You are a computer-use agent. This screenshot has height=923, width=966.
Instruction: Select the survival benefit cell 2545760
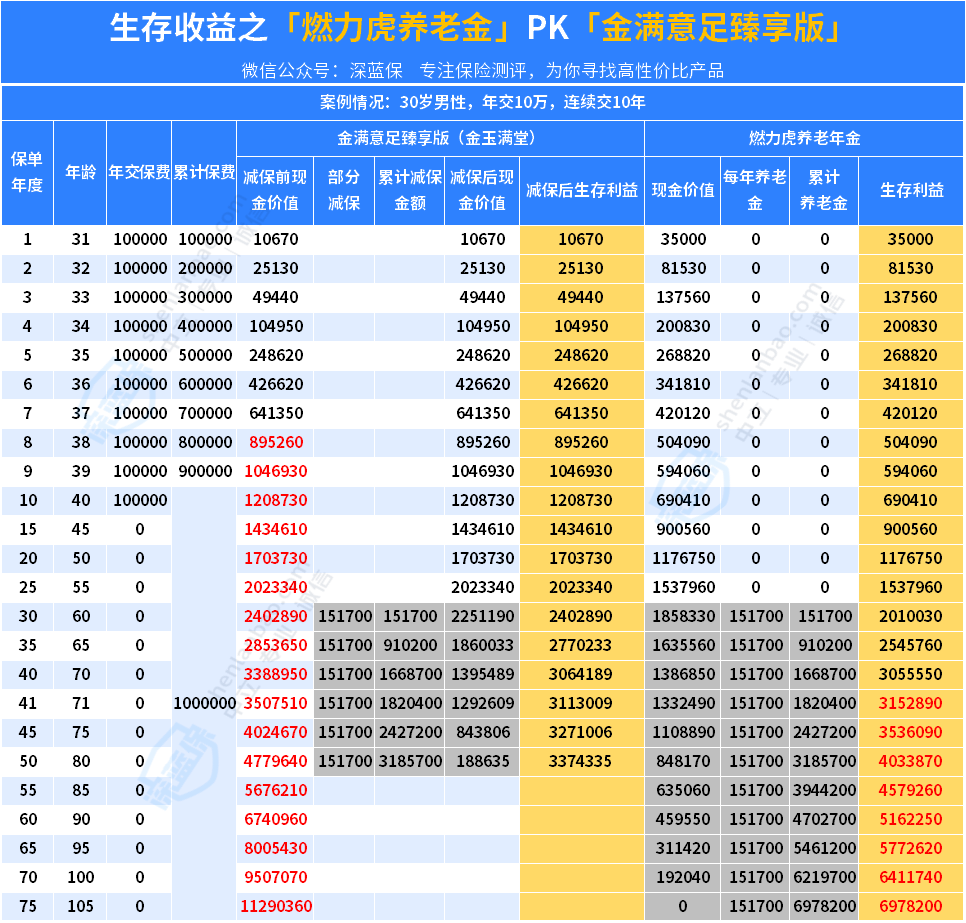pos(911,645)
